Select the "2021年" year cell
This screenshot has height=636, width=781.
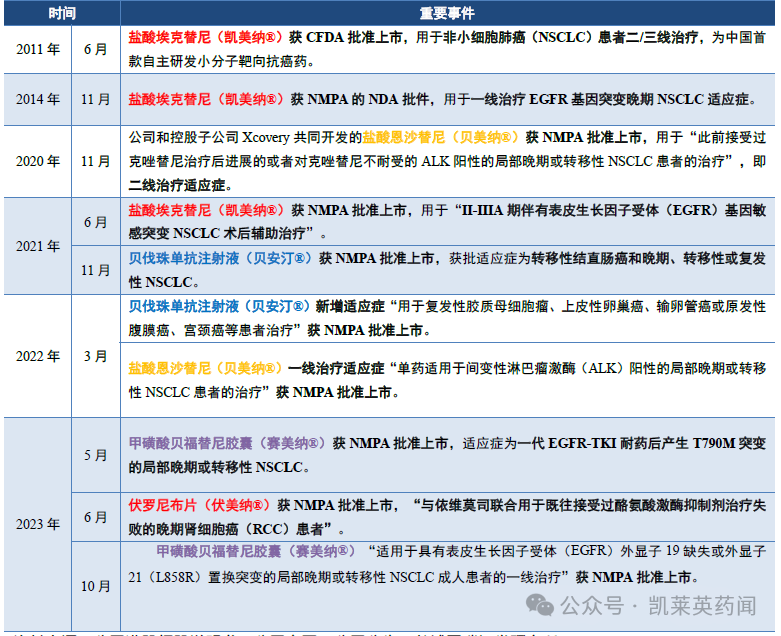(x=38, y=246)
